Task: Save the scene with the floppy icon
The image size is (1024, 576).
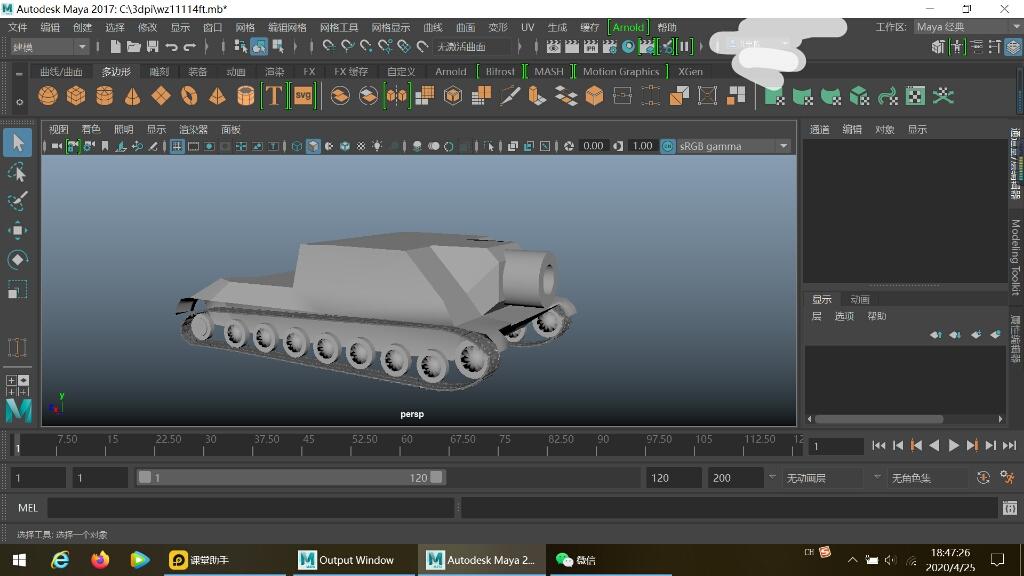Action: pyautogui.click(x=152, y=46)
